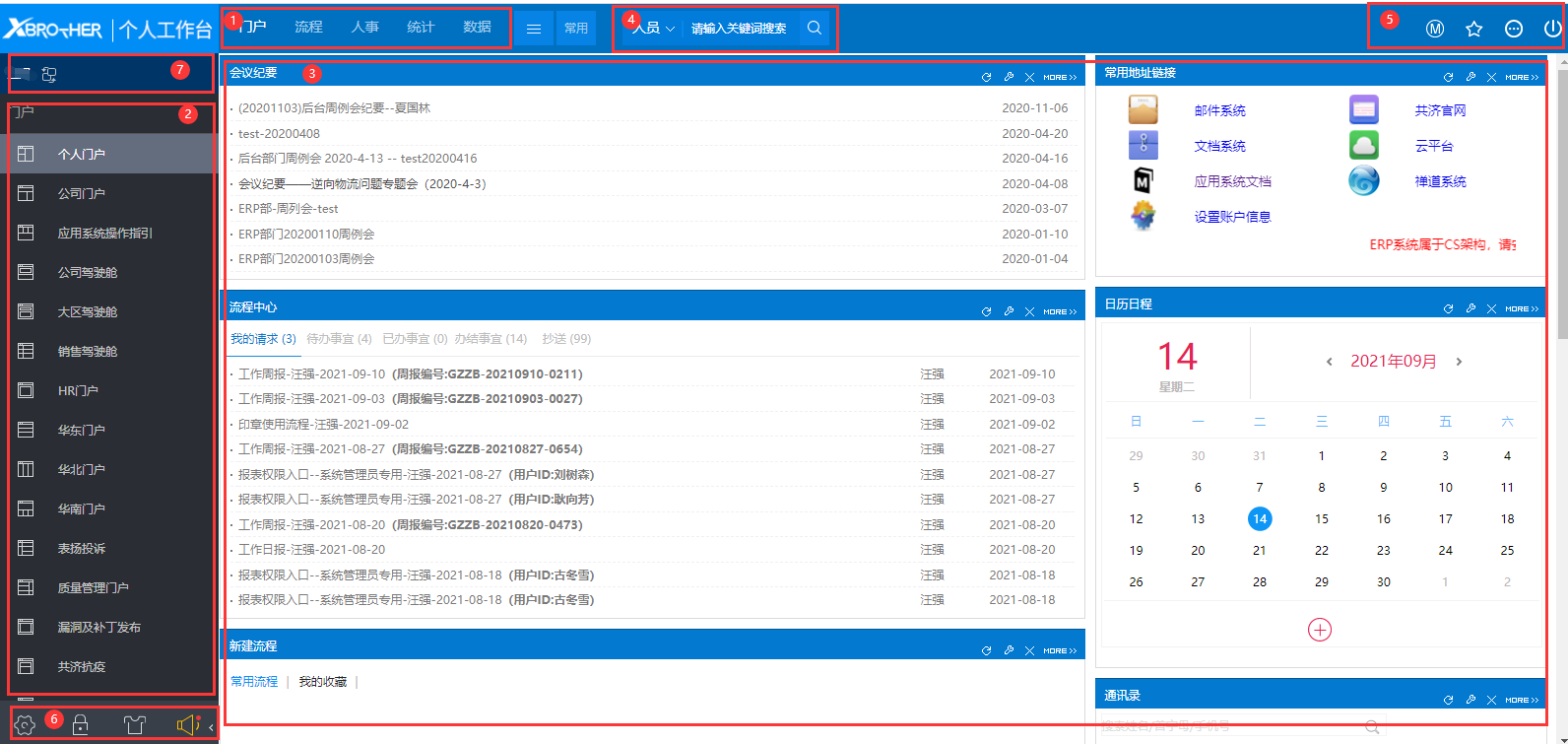Open favorites via the star icon
Screen dimensions: 1568x744
point(1473,29)
